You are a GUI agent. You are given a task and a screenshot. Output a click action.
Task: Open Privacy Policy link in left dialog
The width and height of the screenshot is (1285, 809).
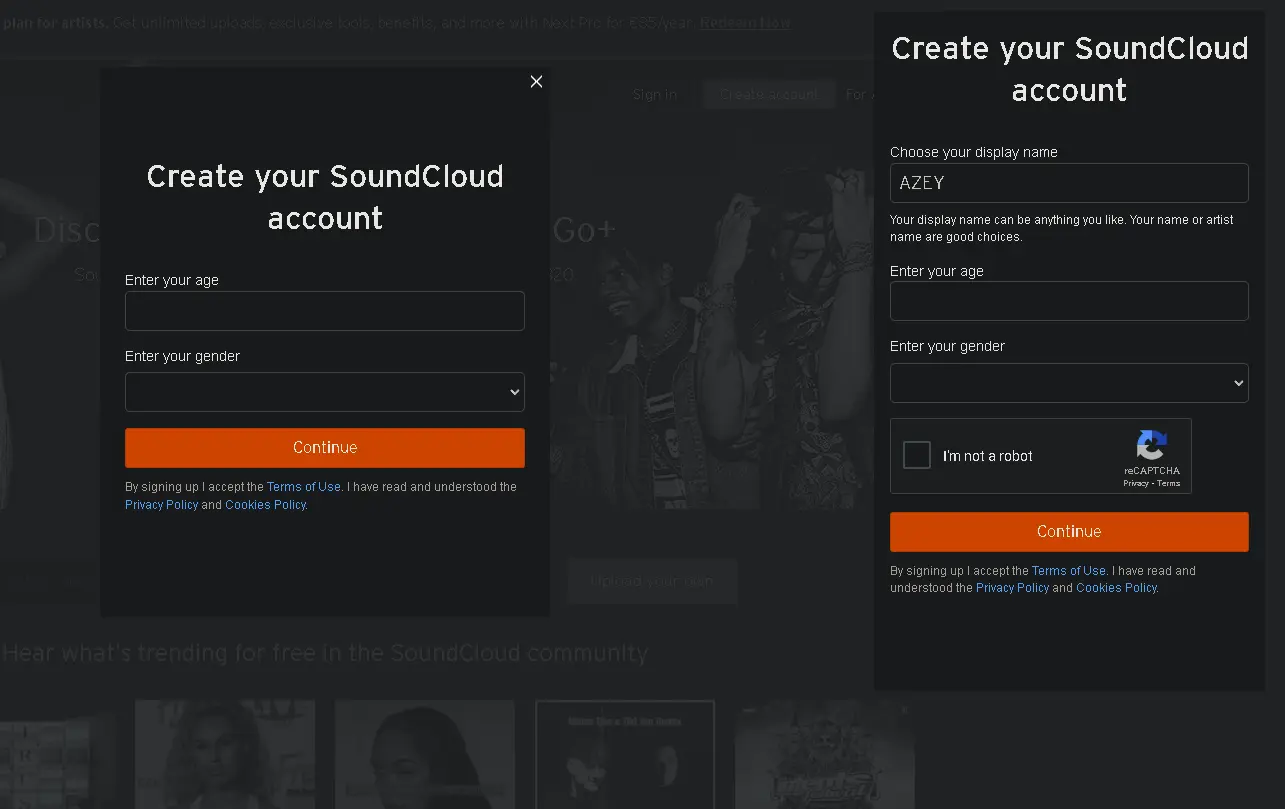[162, 505]
